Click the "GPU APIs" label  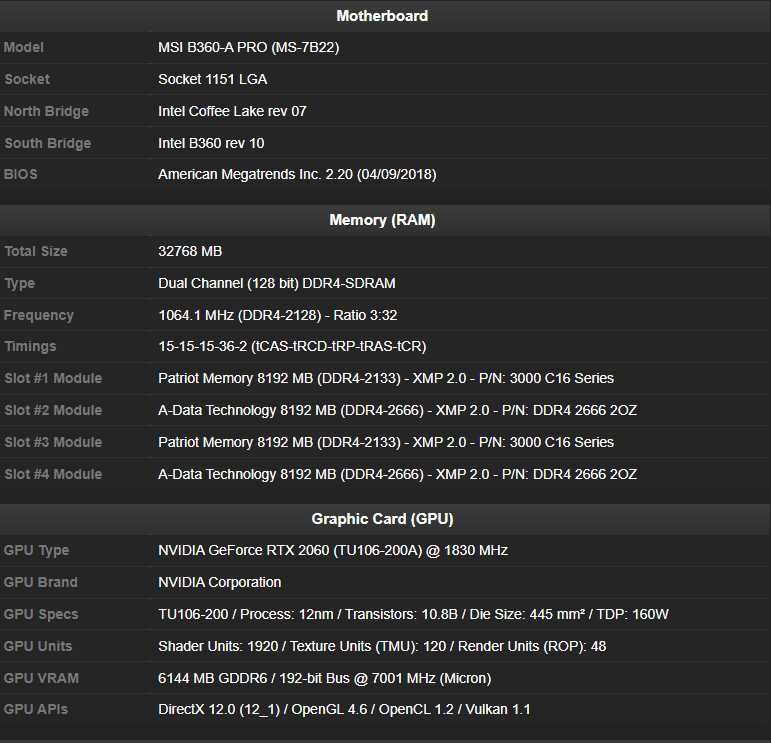click(35, 710)
